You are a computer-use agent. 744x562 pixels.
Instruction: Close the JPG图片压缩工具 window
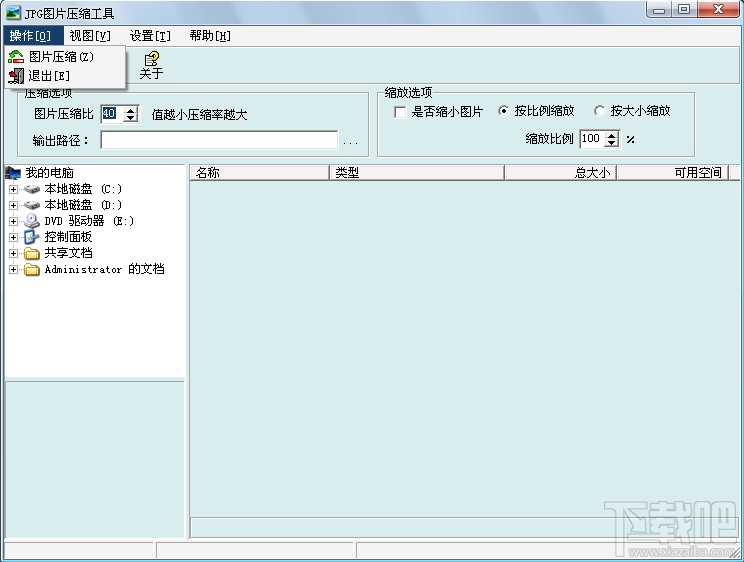(x=718, y=9)
